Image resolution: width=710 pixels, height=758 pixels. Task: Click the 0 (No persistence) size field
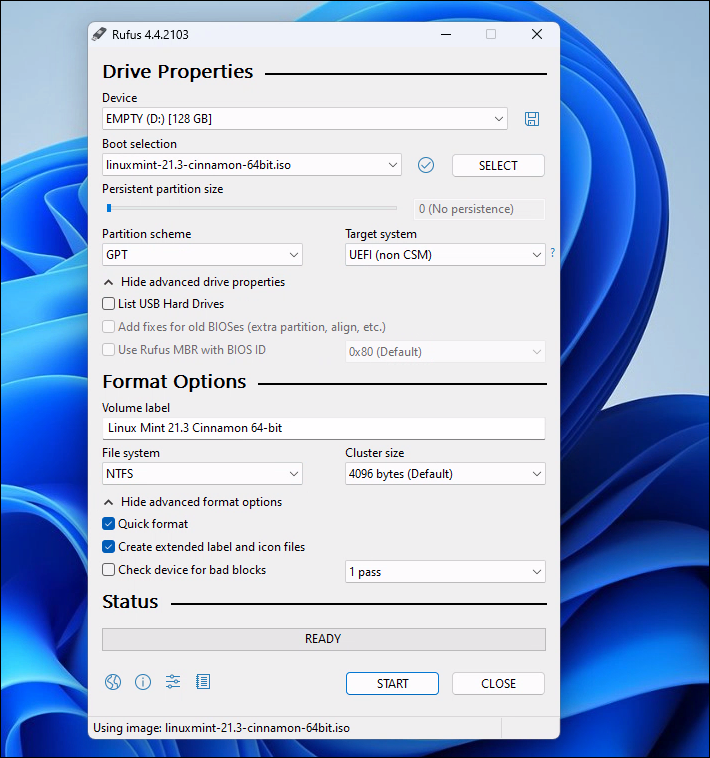479,209
